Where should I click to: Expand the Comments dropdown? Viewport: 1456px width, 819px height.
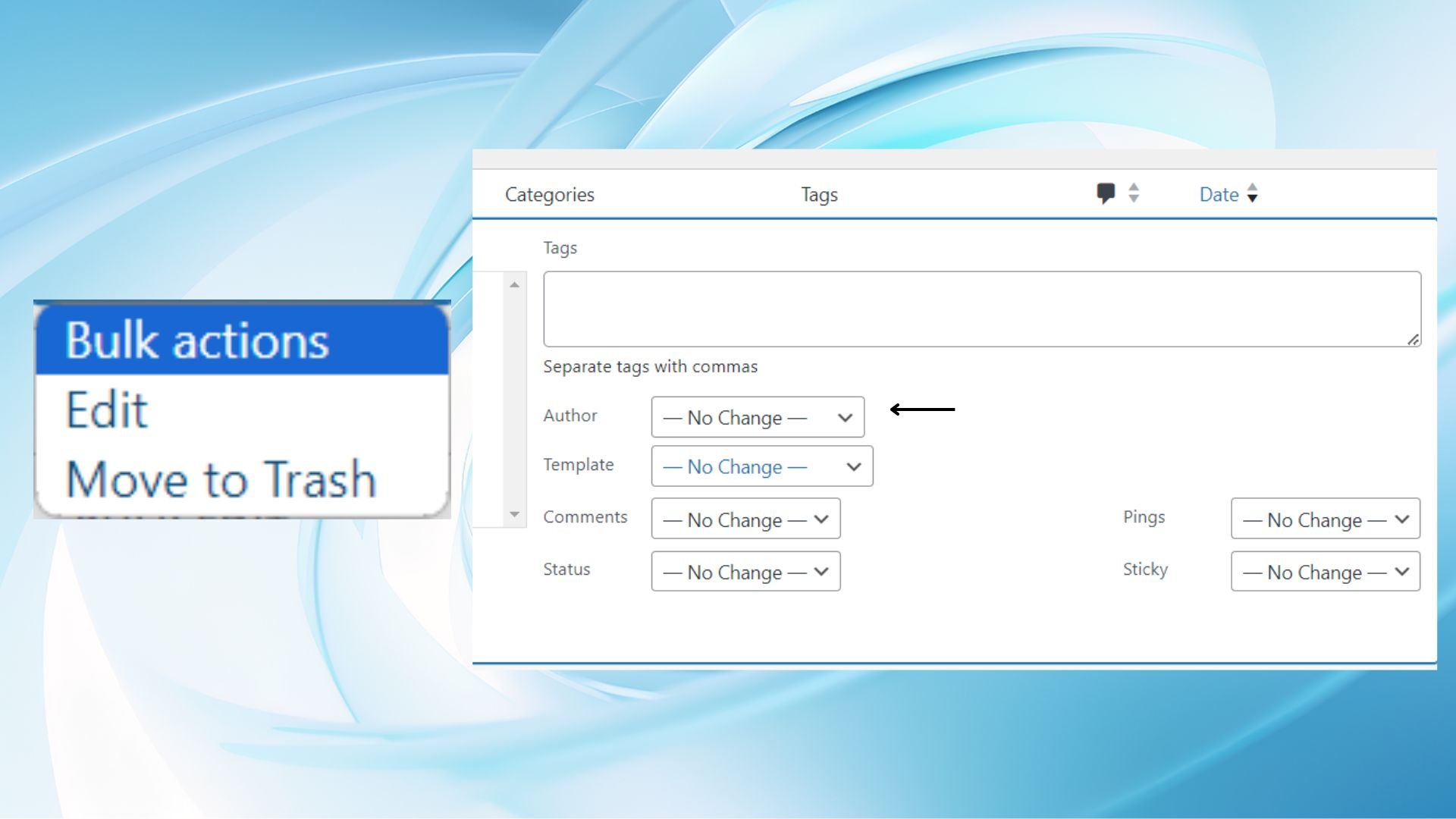[745, 519]
